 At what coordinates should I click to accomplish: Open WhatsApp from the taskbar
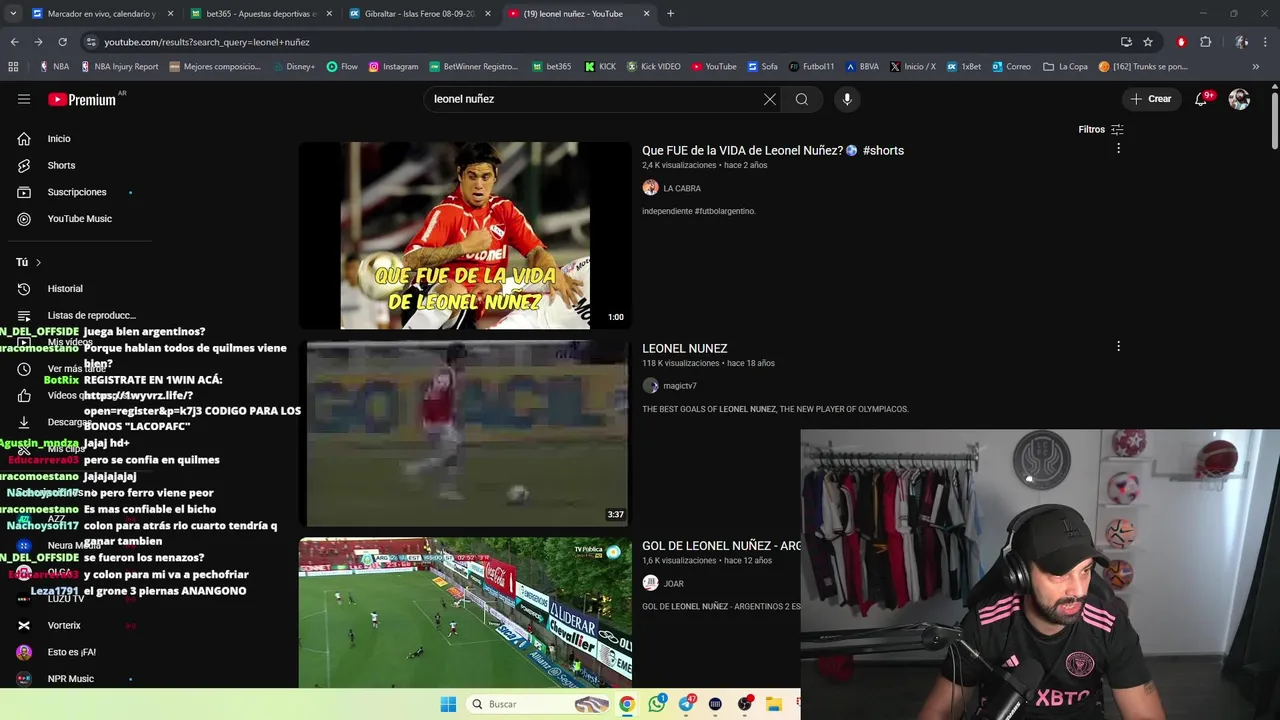[x=656, y=704]
